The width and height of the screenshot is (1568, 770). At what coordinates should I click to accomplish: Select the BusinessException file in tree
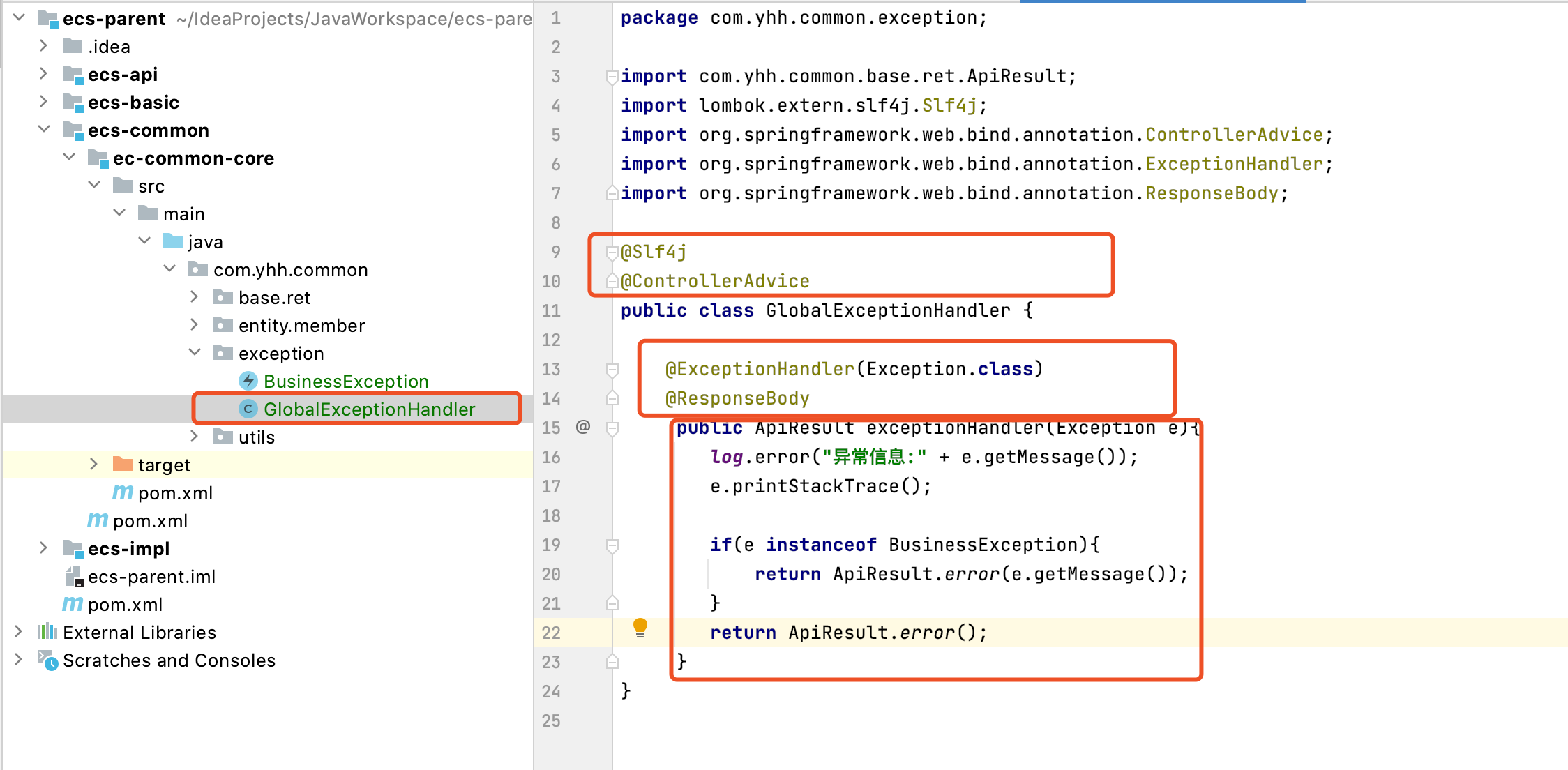pos(346,382)
